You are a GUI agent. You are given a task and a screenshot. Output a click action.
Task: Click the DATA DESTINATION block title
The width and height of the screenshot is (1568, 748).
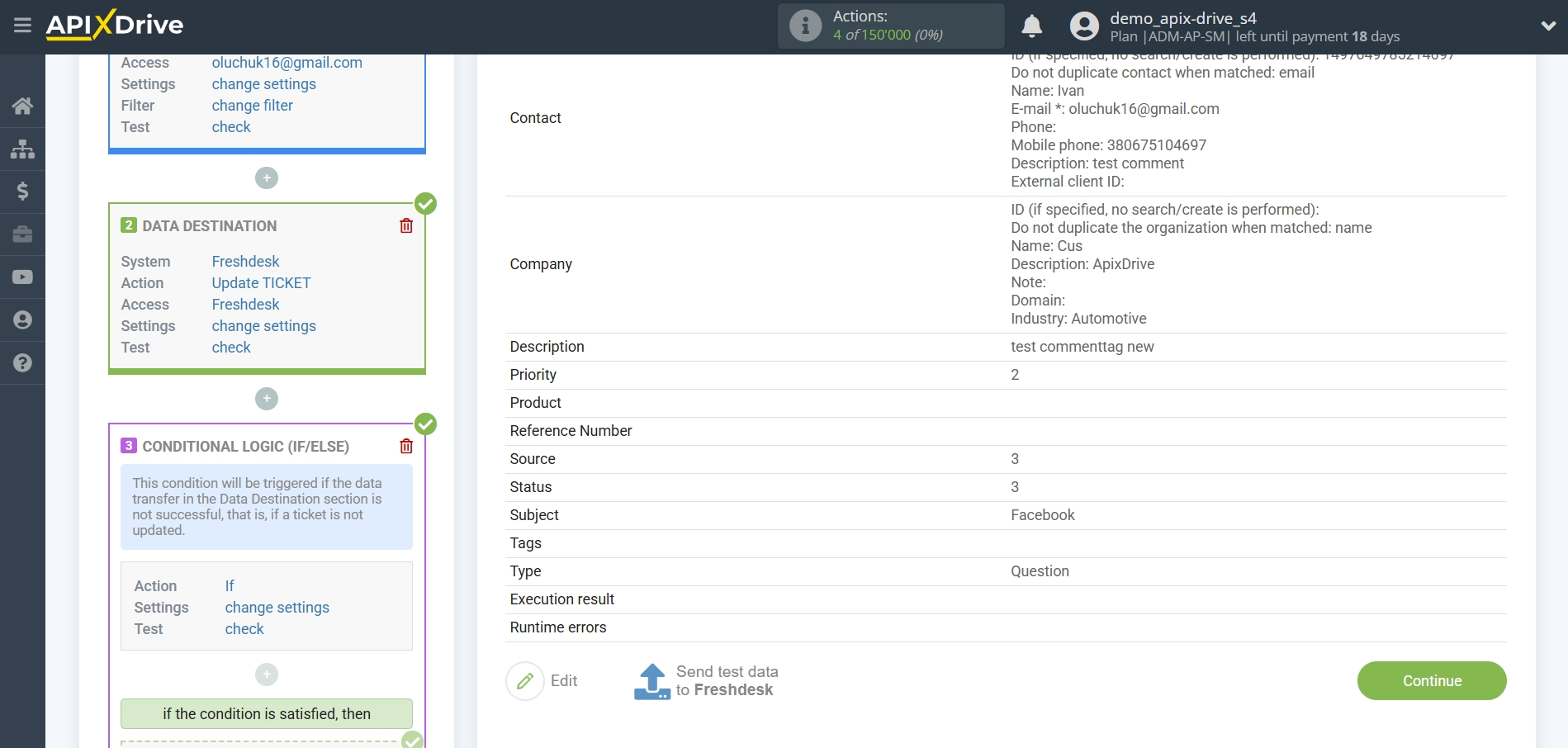(210, 226)
